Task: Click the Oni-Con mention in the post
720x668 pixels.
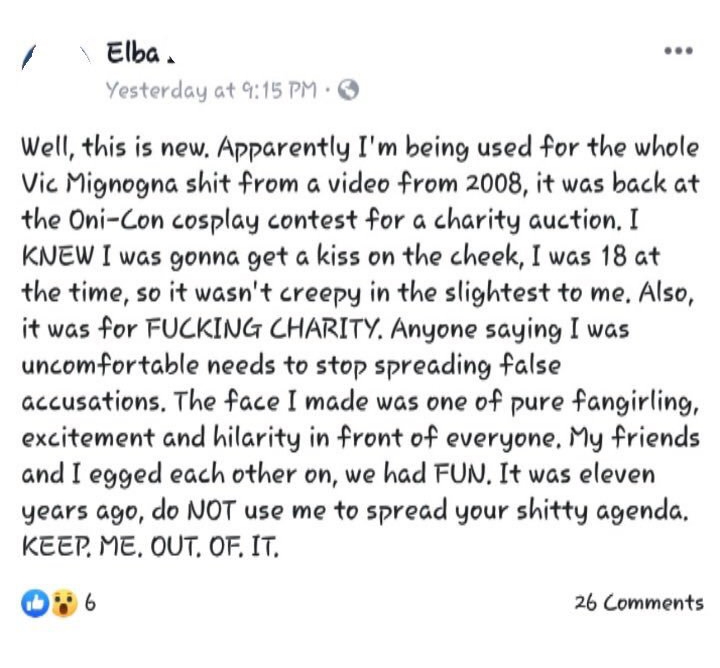Action: coord(116,220)
